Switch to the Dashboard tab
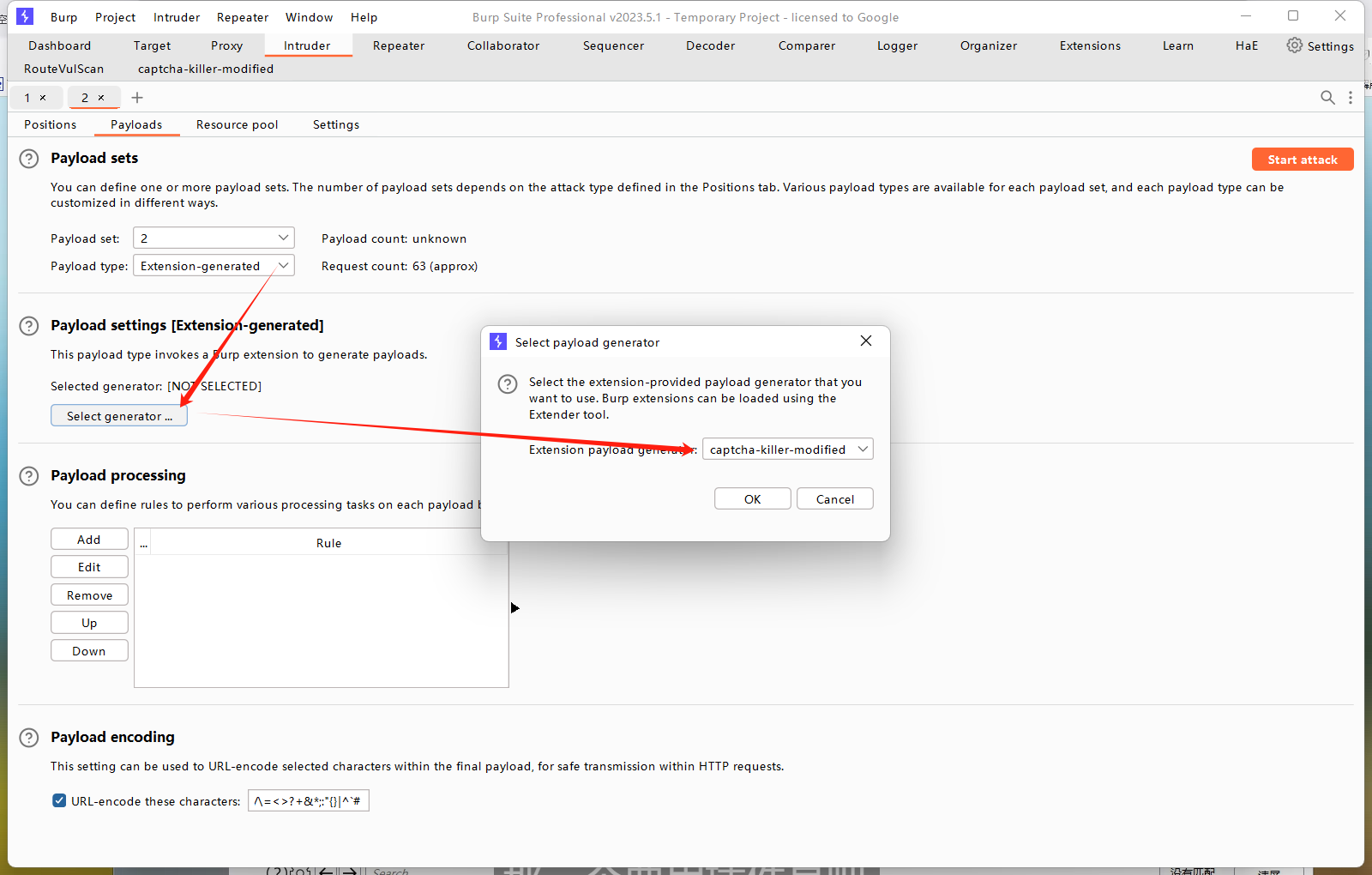The width and height of the screenshot is (1372, 875). [x=59, y=45]
